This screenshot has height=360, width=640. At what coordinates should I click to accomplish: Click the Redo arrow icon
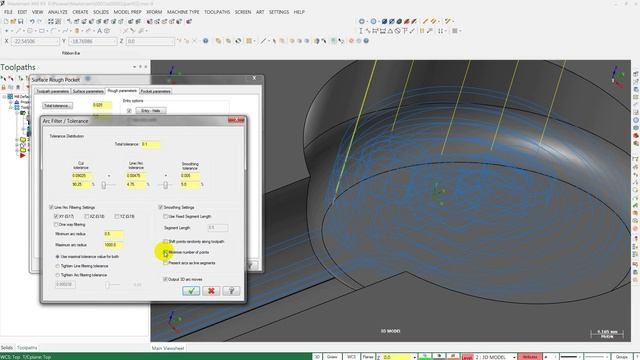click(39, 22)
